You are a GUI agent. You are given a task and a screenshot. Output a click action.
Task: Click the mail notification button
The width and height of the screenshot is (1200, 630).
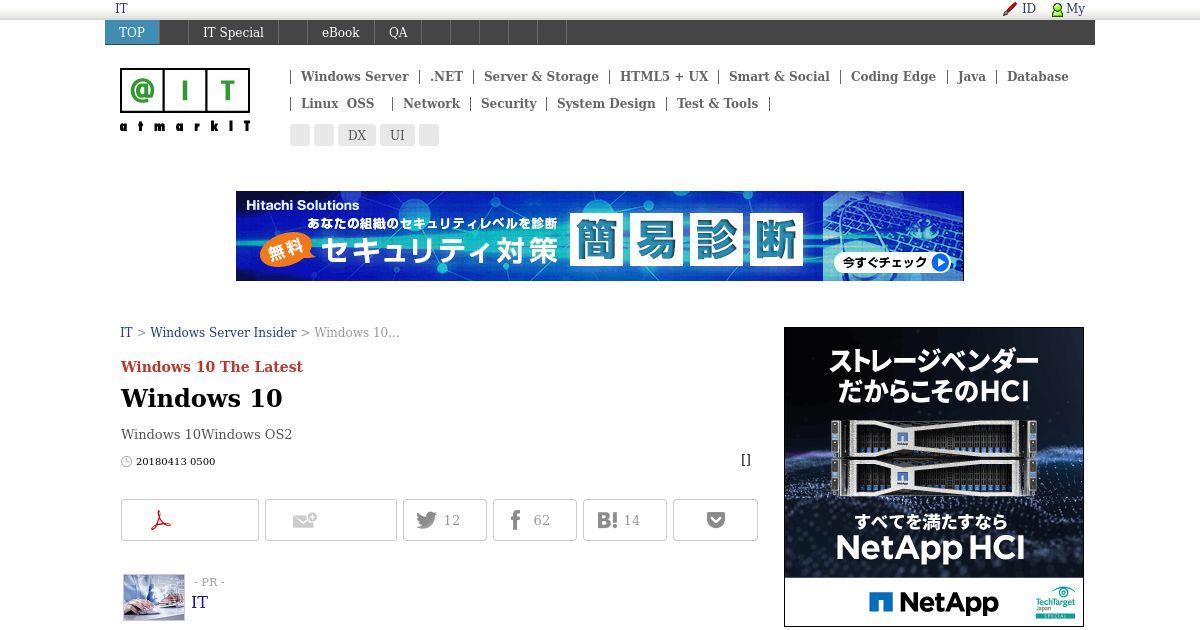point(331,520)
